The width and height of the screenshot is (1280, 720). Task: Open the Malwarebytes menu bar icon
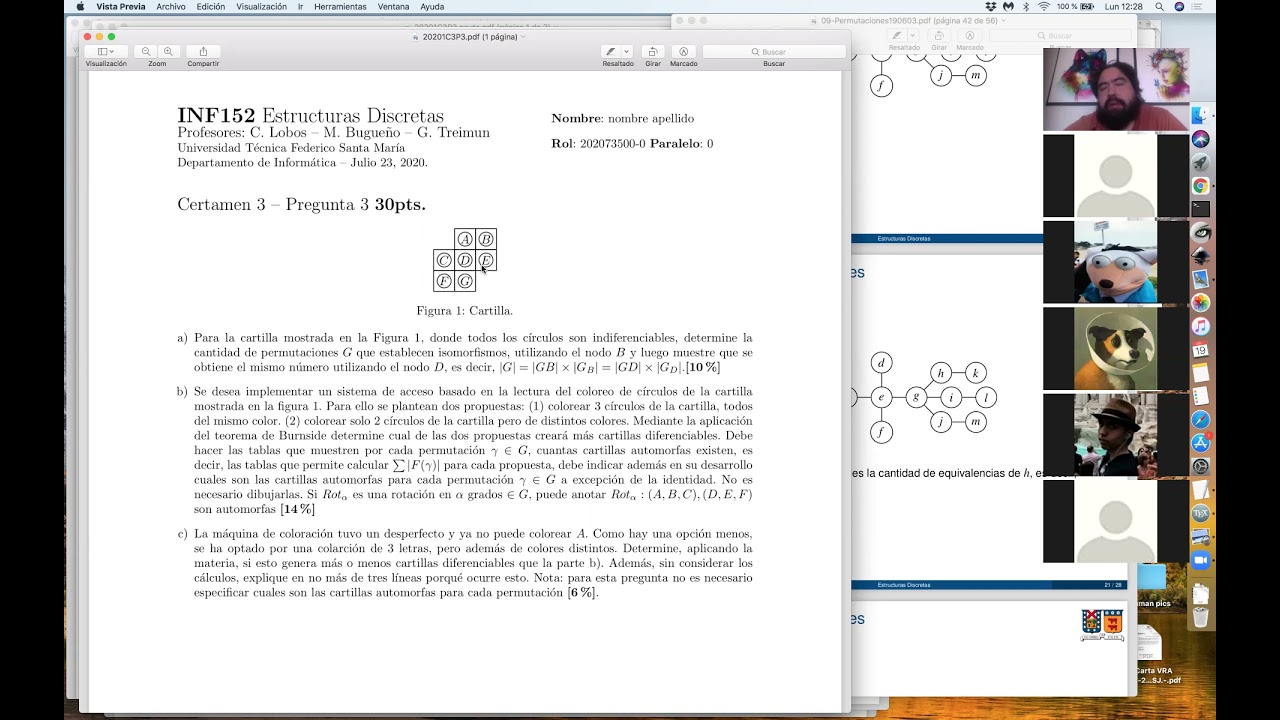pos(1008,6)
